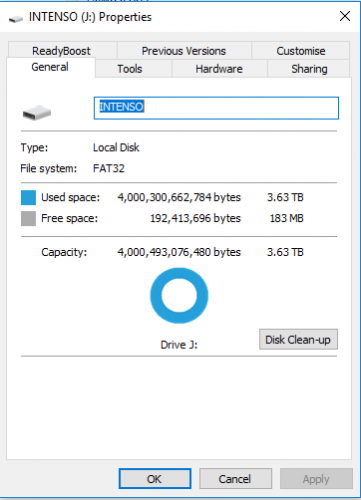Cancel the properties dialog
Viewport: 361px width, 500px height.
235,479
